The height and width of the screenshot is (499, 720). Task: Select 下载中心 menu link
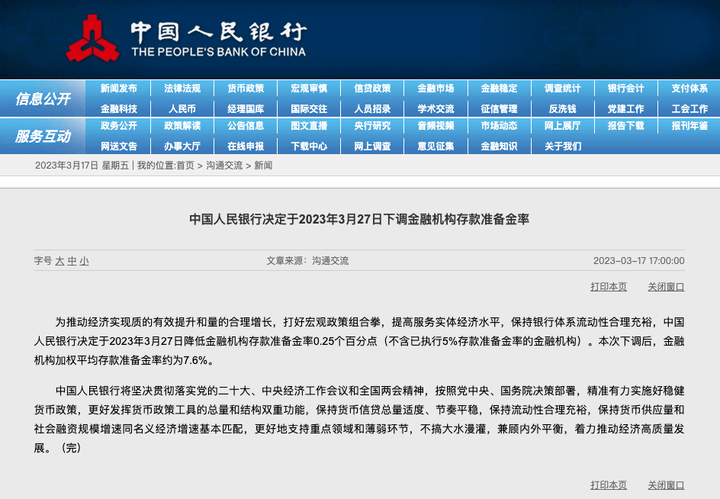309,146
